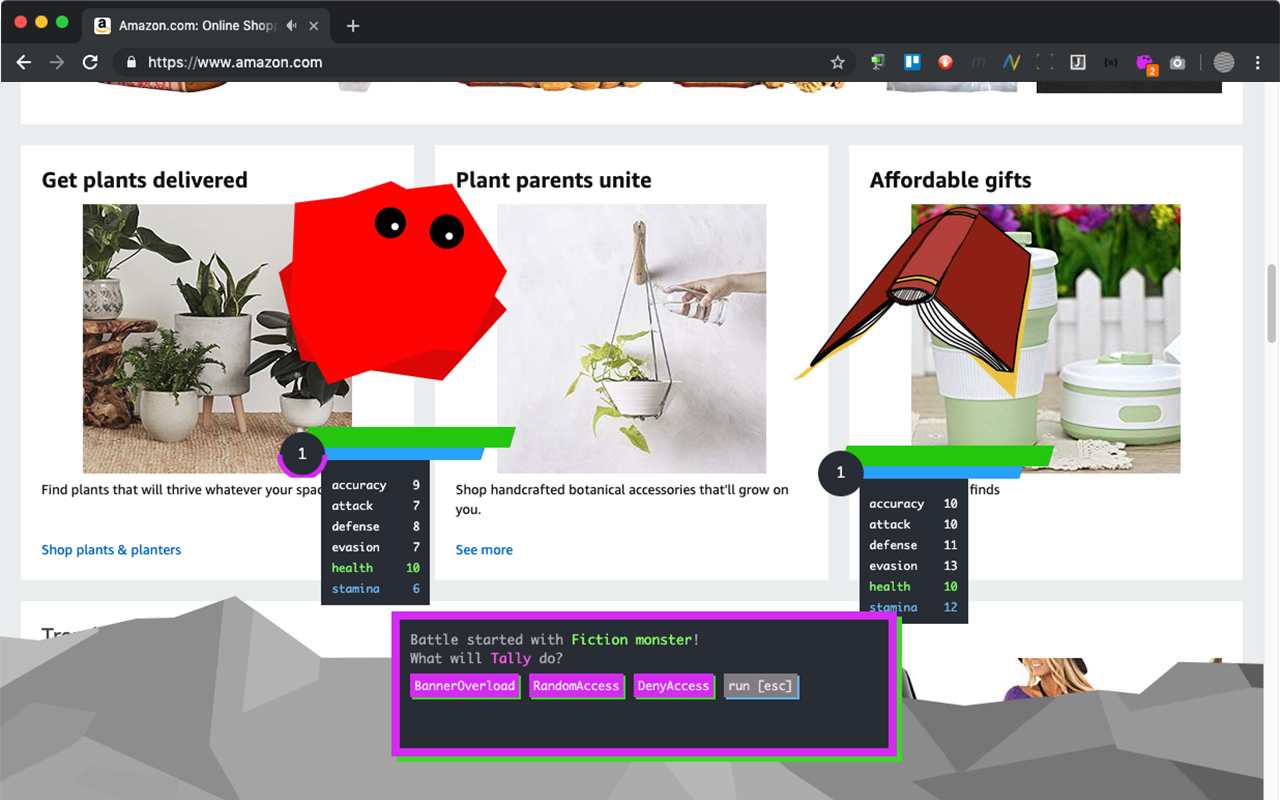1280x800 pixels.
Task: Open a new tab with plus button
Action: tap(353, 26)
